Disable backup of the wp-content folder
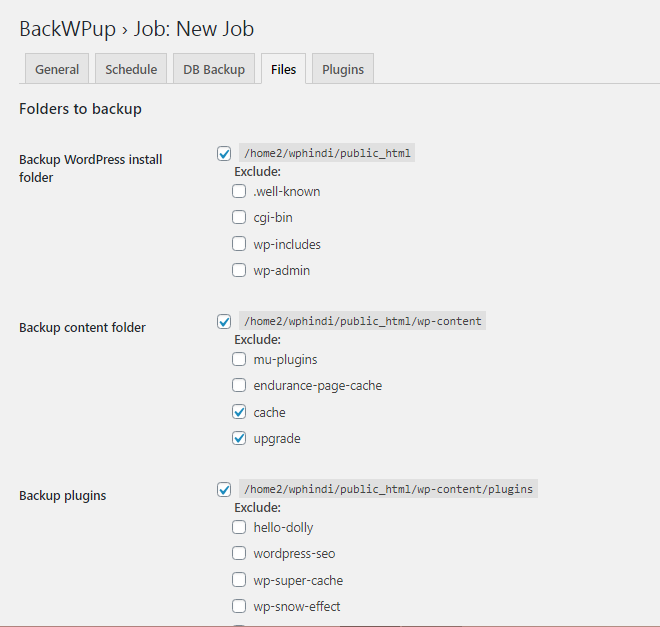The height and width of the screenshot is (627, 660). pyautogui.click(x=225, y=322)
